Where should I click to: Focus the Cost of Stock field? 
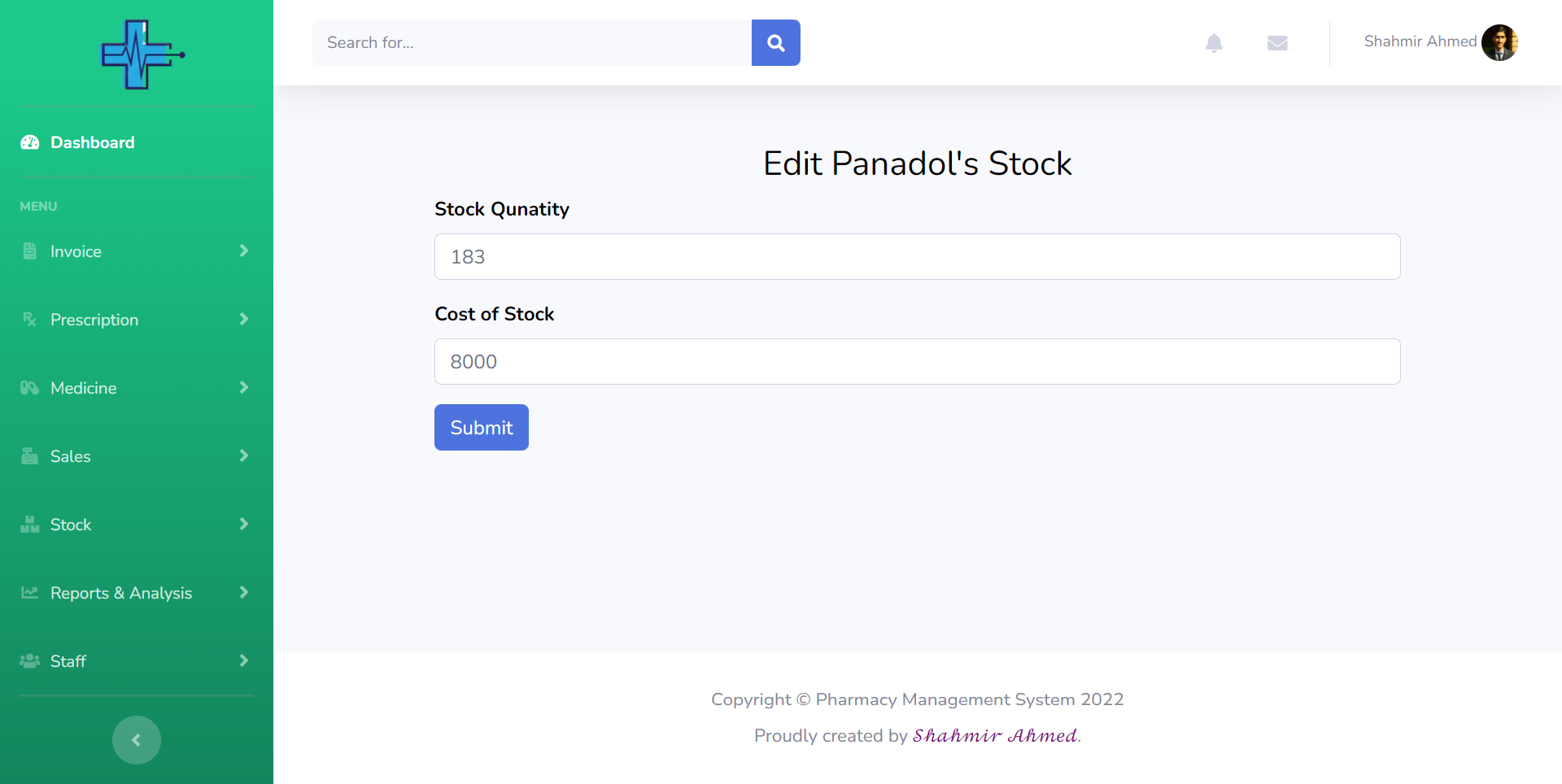click(x=917, y=362)
